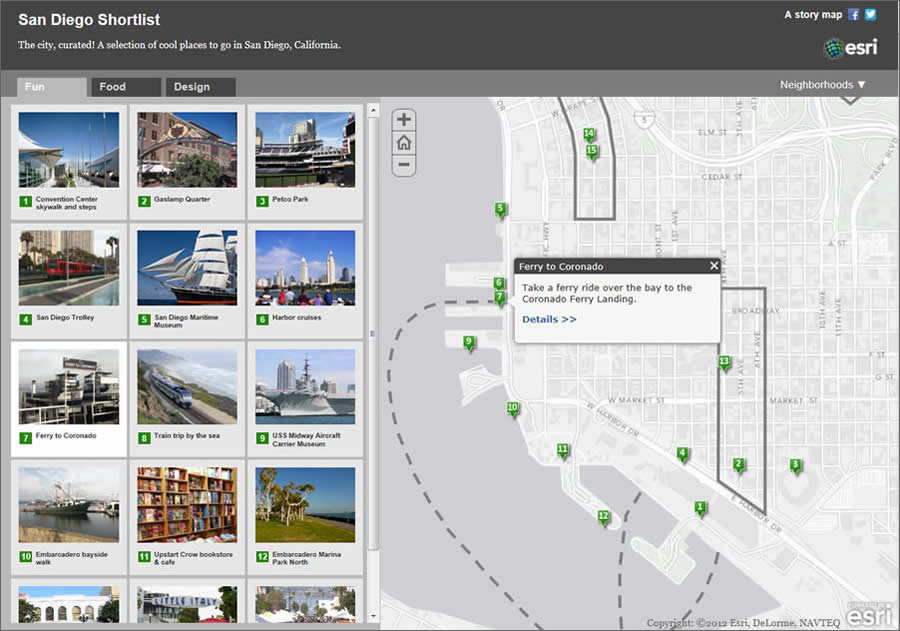Screen dimensions: 900x631
Task: Select Petco Park tile
Action: pos(305,162)
